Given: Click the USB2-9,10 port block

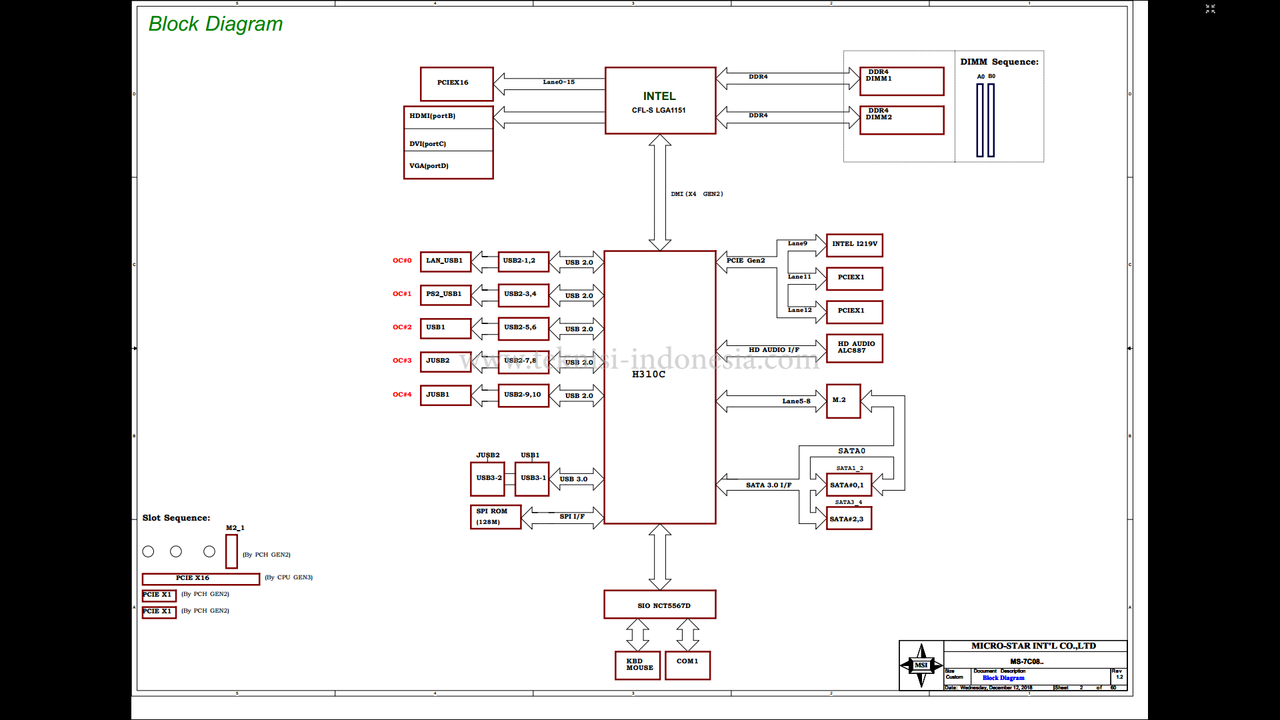Looking at the screenshot, I should (x=524, y=395).
